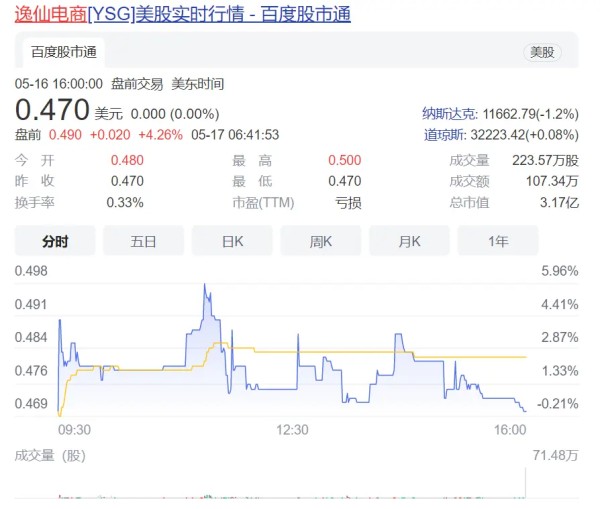Screen dimensions: 600x509
Task: Switch to the 1年 chart tab
Action: tap(498, 241)
